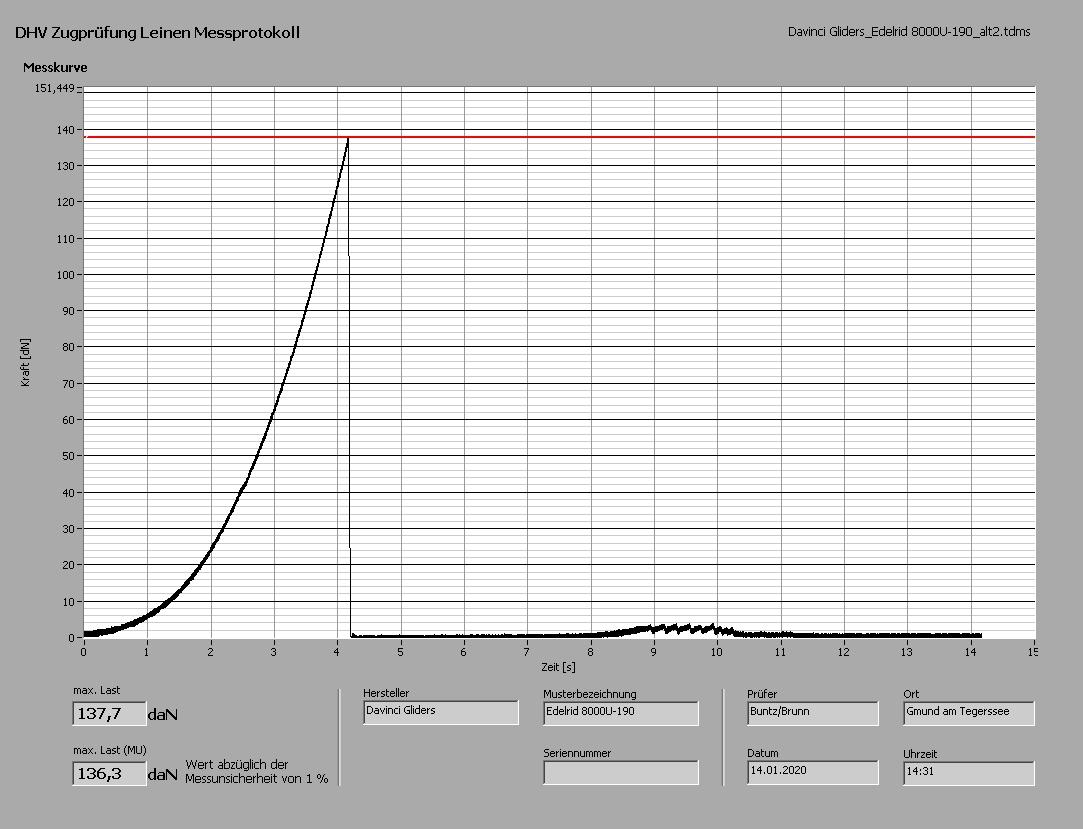Screen dimensions: 1083x829
Task: Click the 4 tick on the Zeit axis
Action: 337,651
